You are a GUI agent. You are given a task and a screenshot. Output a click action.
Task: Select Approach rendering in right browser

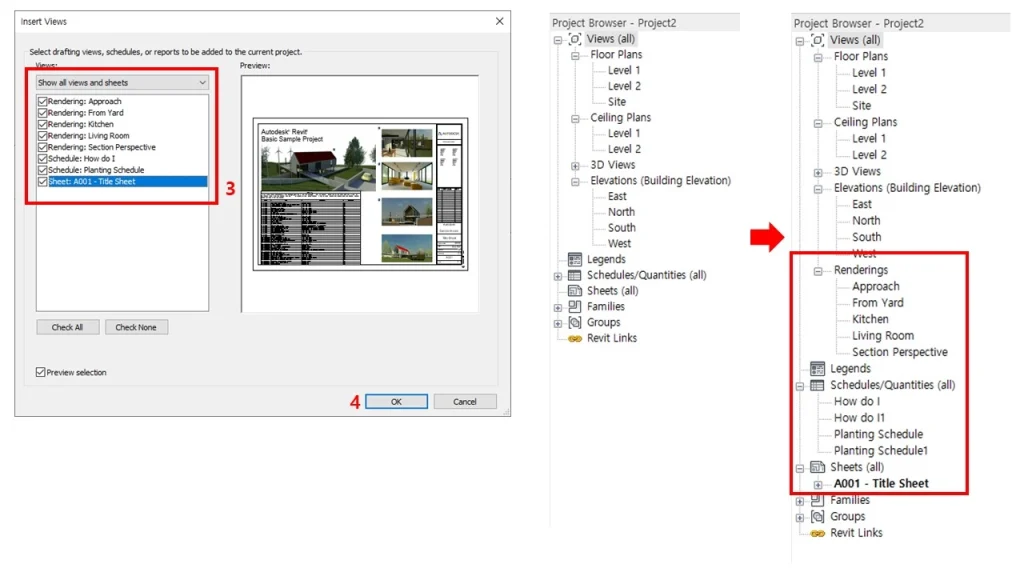point(875,287)
